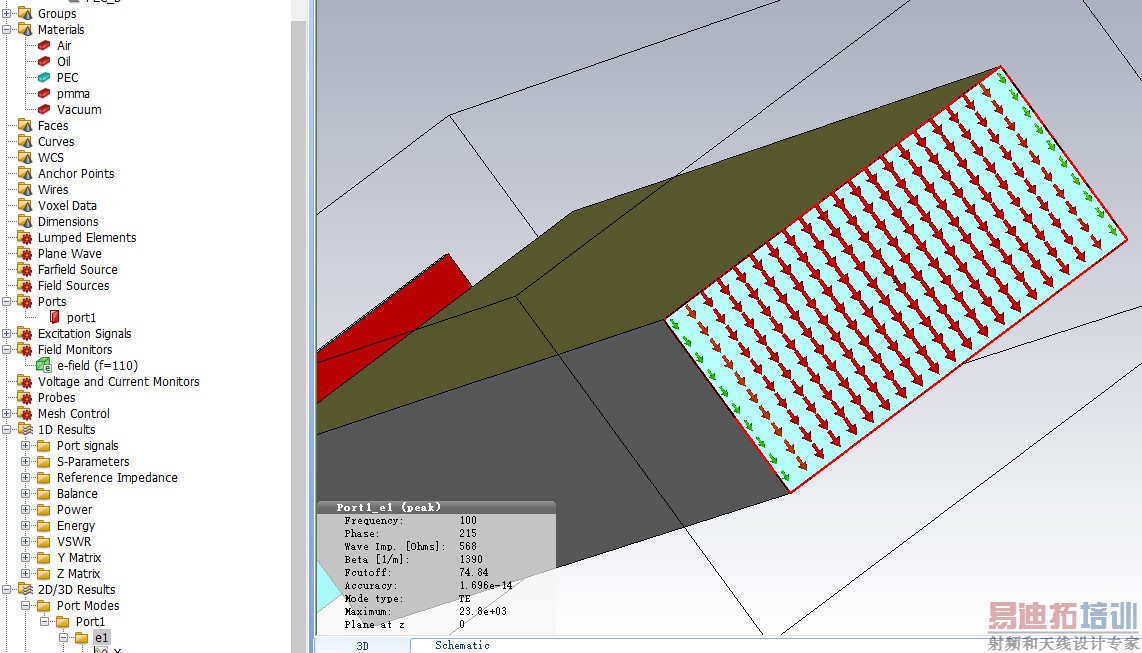Click the Wires folder icon
This screenshot has width=1142, height=653.
(25, 189)
